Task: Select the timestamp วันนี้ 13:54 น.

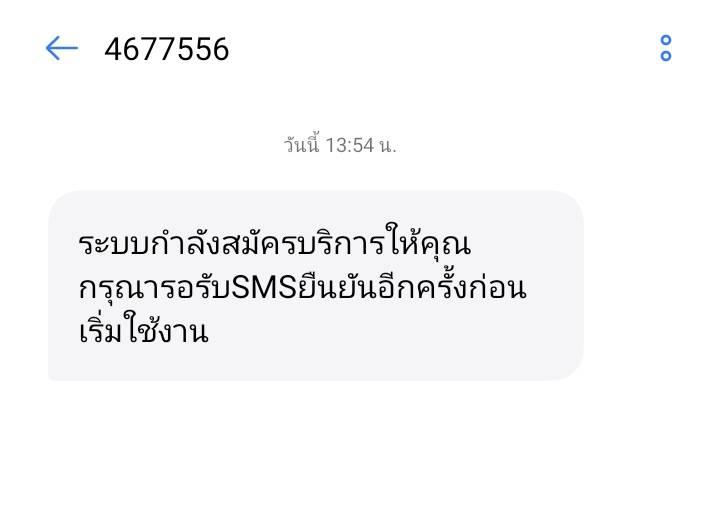Action: pyautogui.click(x=340, y=145)
